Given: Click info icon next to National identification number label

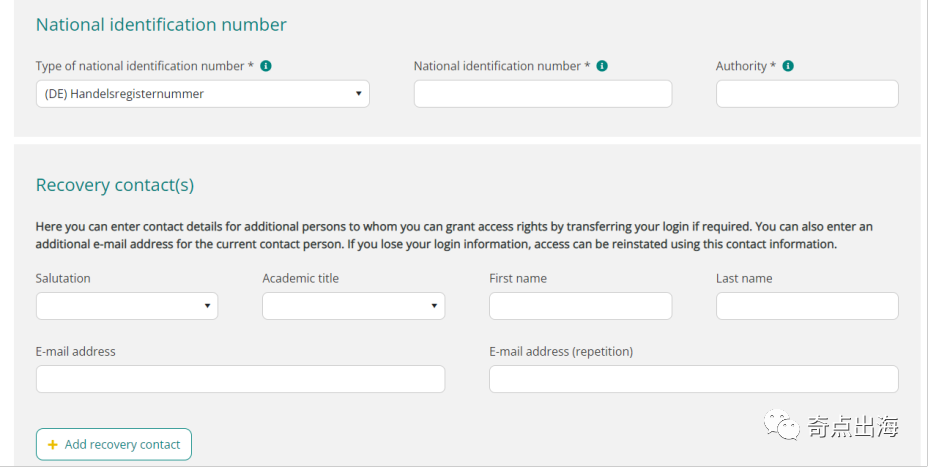Looking at the screenshot, I should tap(602, 66).
